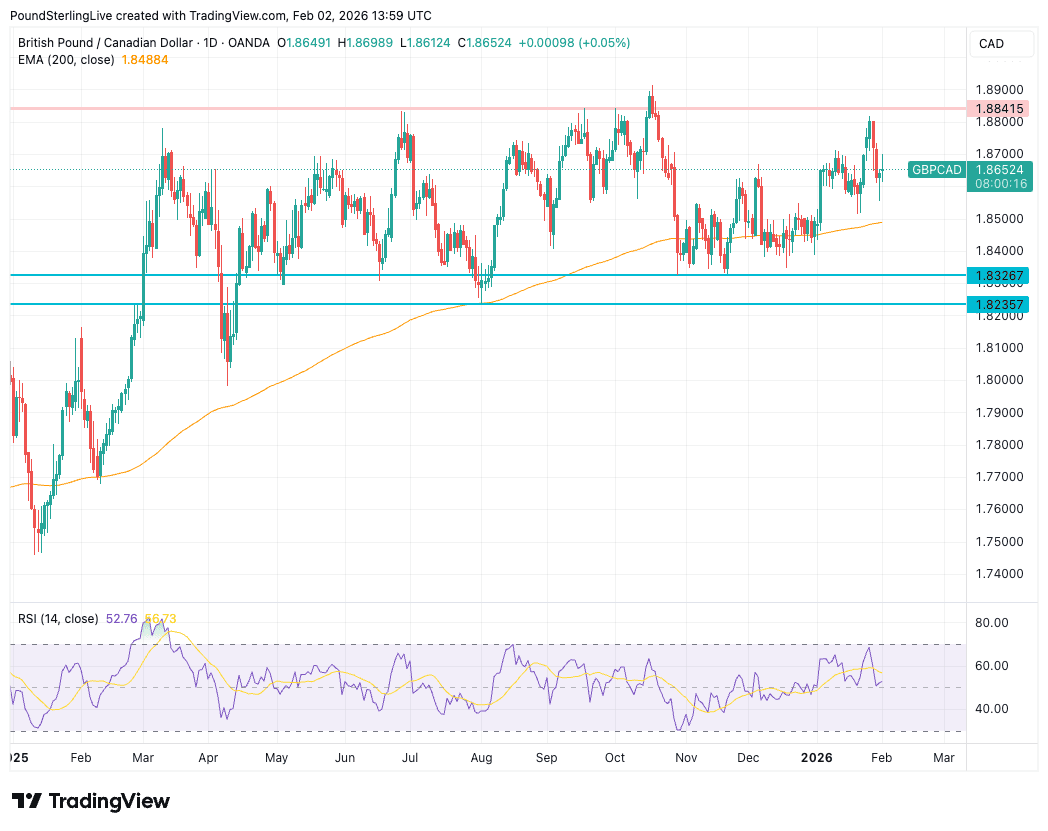
Task: Click the Aug label on time axis
Action: [x=481, y=758]
